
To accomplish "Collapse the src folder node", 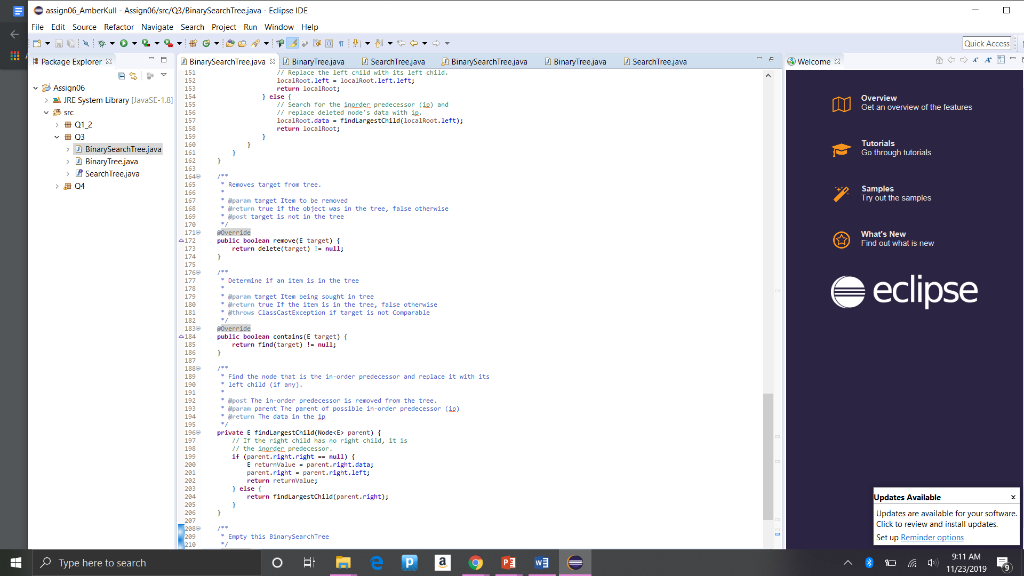I will tap(46, 112).
